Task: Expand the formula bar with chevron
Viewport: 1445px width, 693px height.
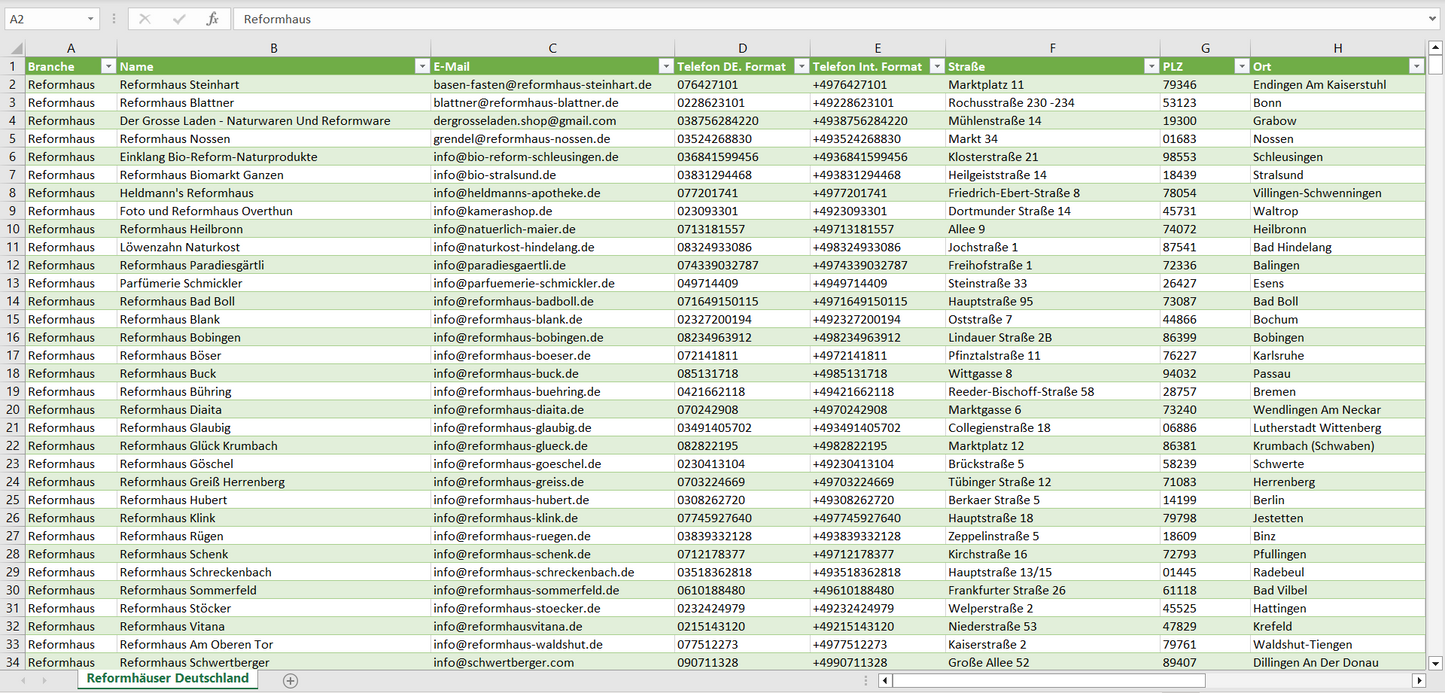Action: pos(1433,19)
